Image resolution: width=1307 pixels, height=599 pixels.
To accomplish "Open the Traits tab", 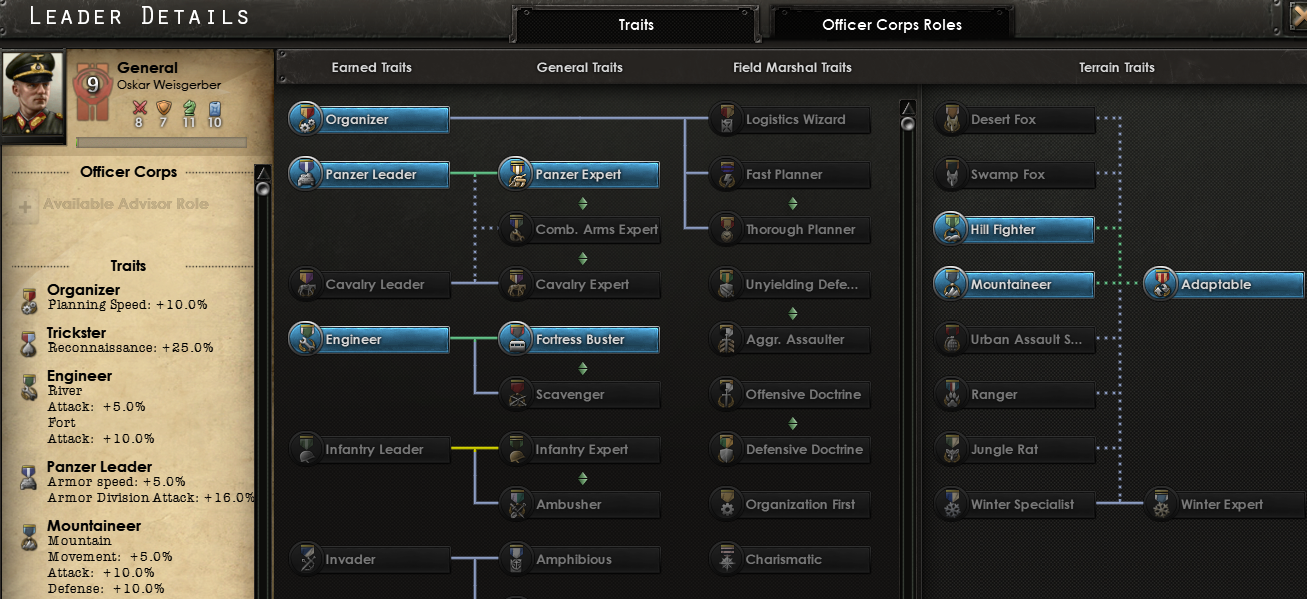I will tap(636, 25).
